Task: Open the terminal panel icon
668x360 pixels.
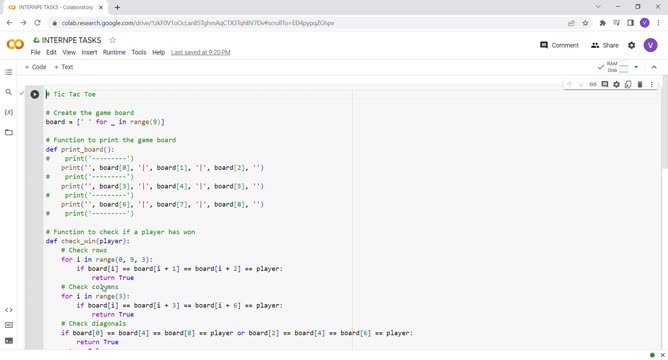Action: 9,341
